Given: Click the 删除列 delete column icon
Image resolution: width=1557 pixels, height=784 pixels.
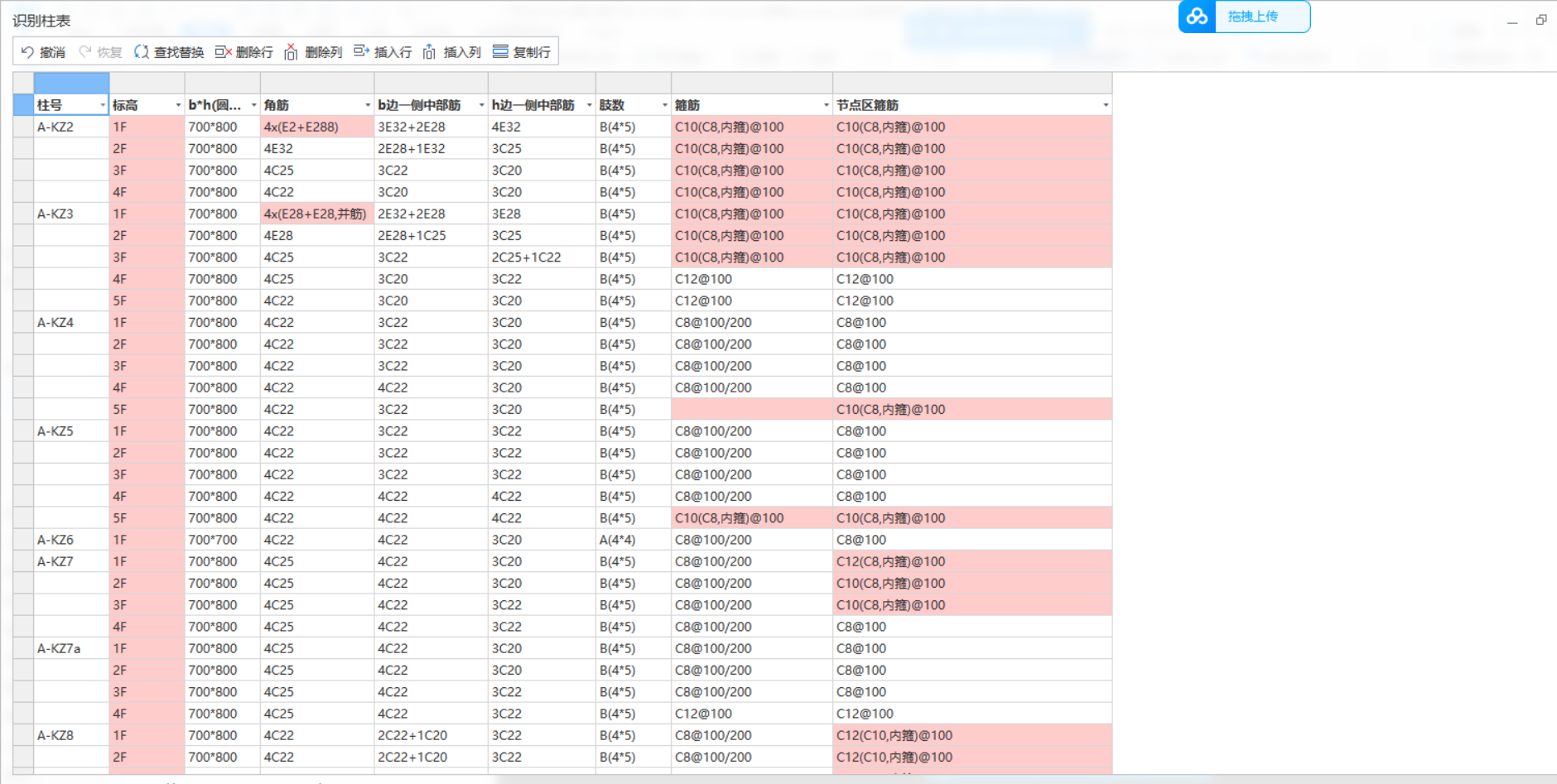Looking at the screenshot, I should pyautogui.click(x=291, y=52).
